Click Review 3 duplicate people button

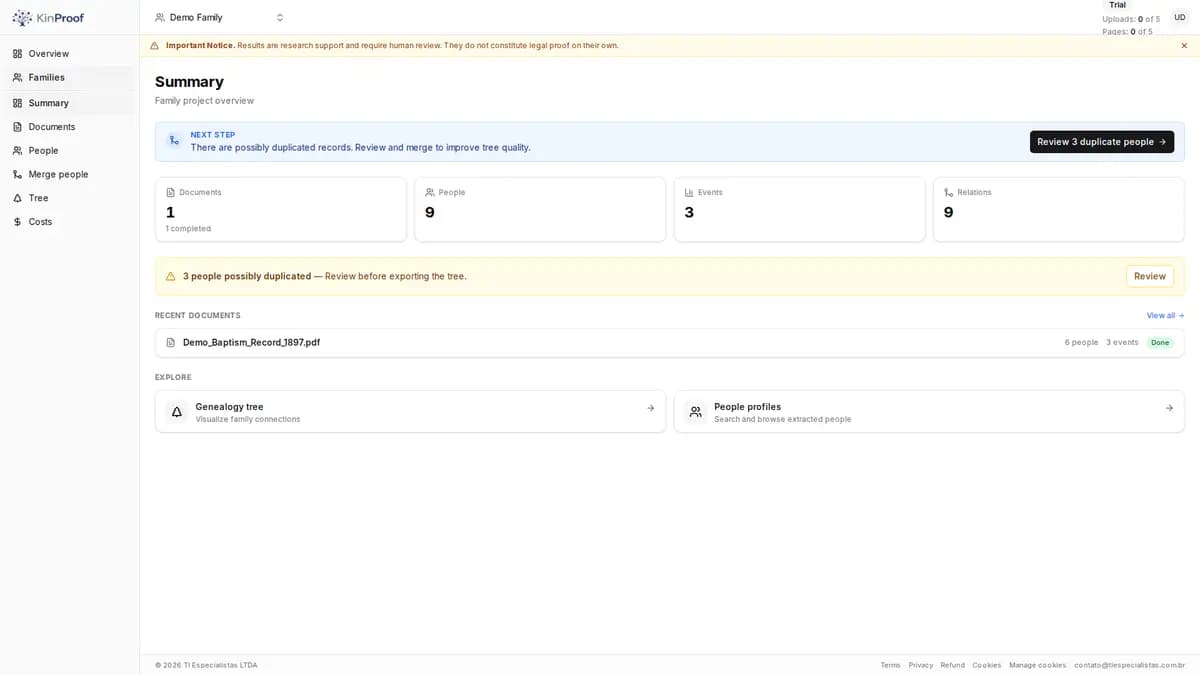[1102, 142]
